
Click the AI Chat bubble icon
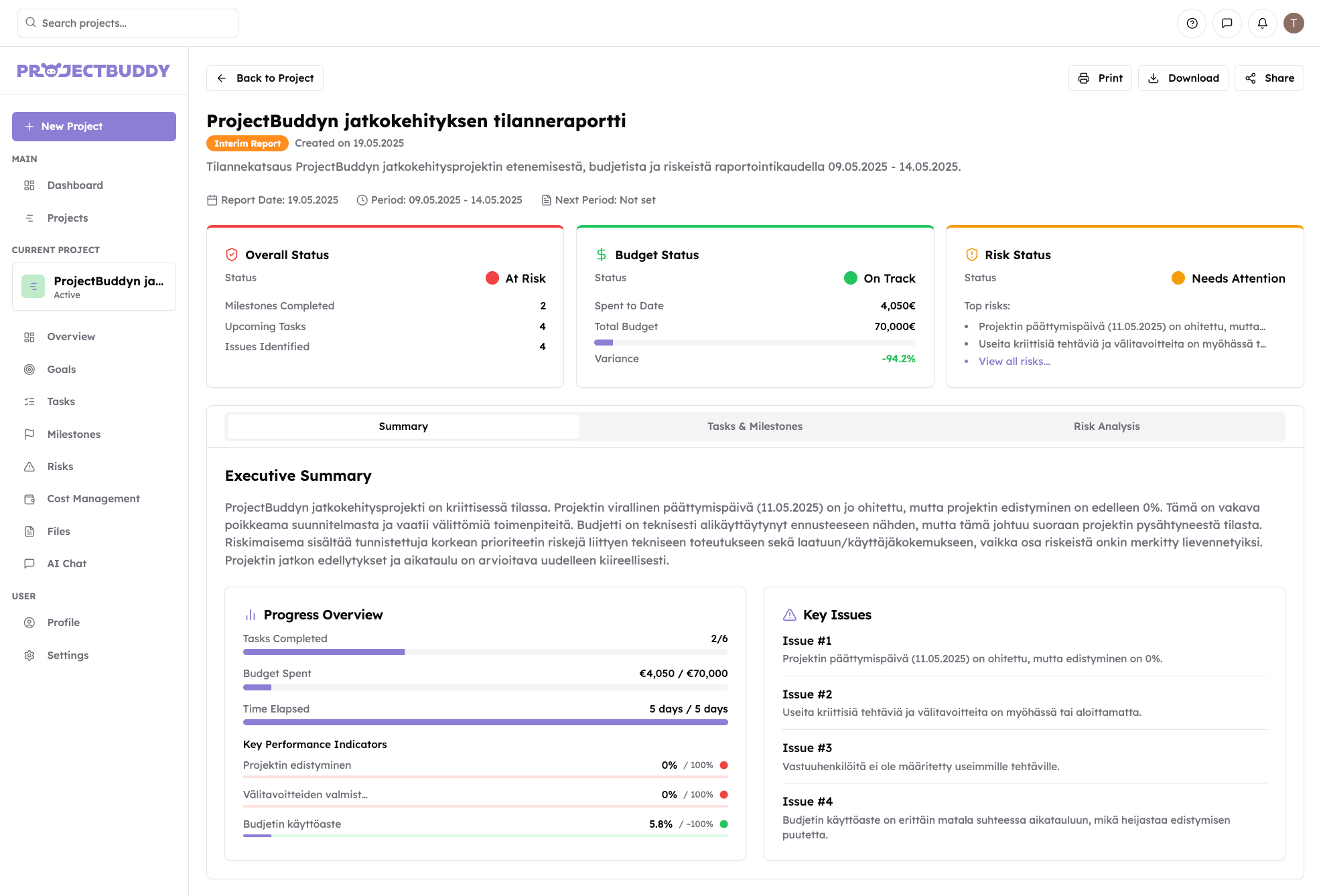[29, 564]
